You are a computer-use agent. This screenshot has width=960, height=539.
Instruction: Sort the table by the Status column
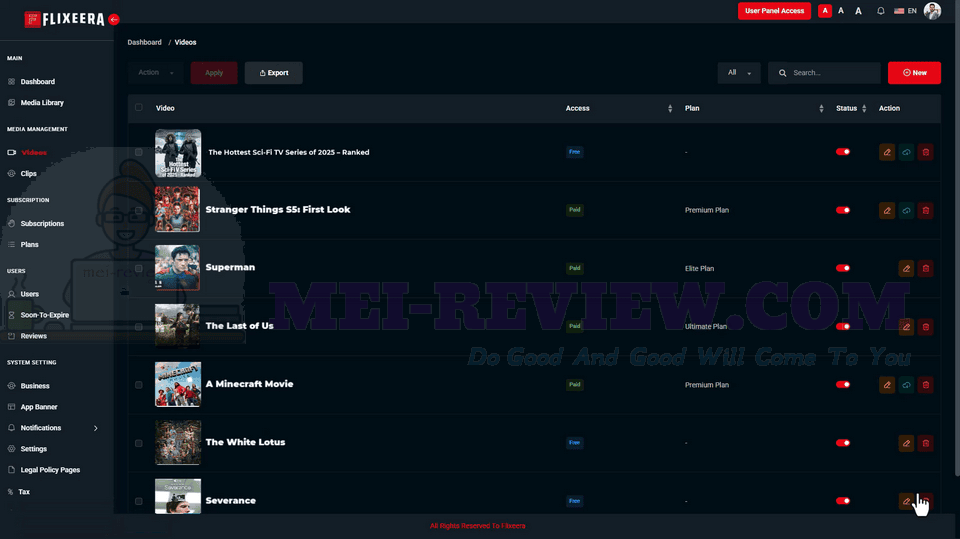864,108
